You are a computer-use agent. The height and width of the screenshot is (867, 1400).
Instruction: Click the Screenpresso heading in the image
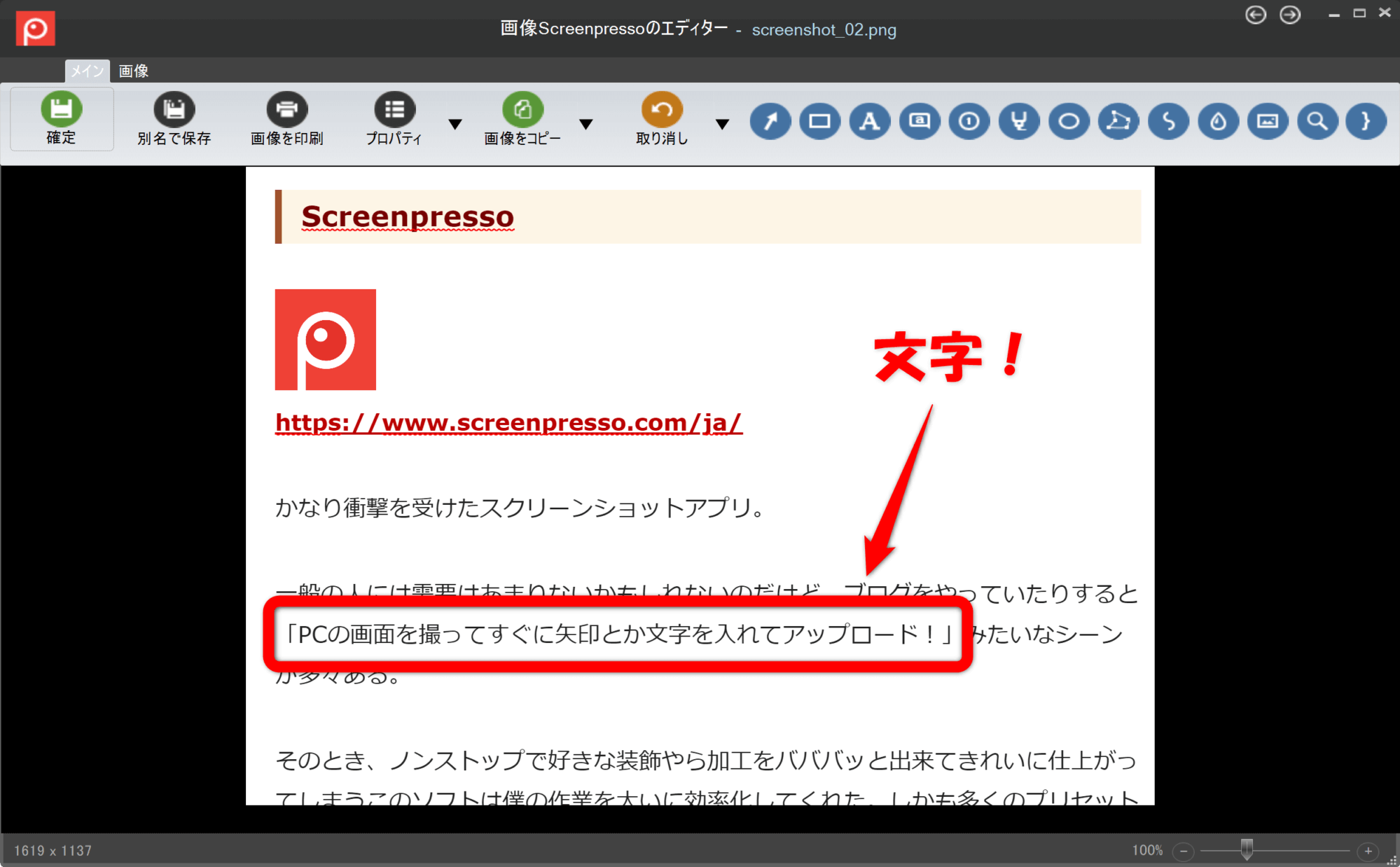(408, 216)
